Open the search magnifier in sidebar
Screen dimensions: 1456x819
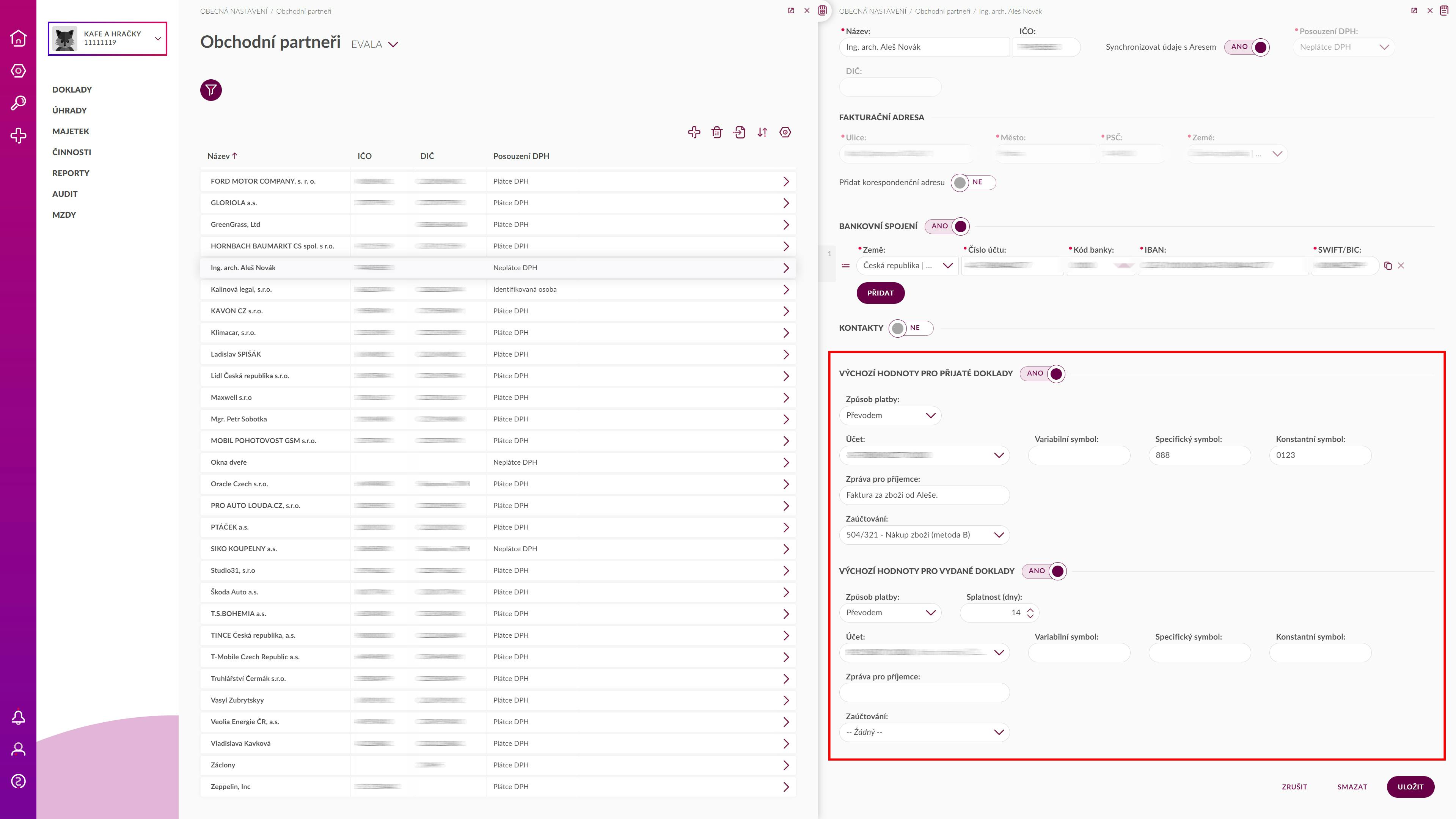18,103
